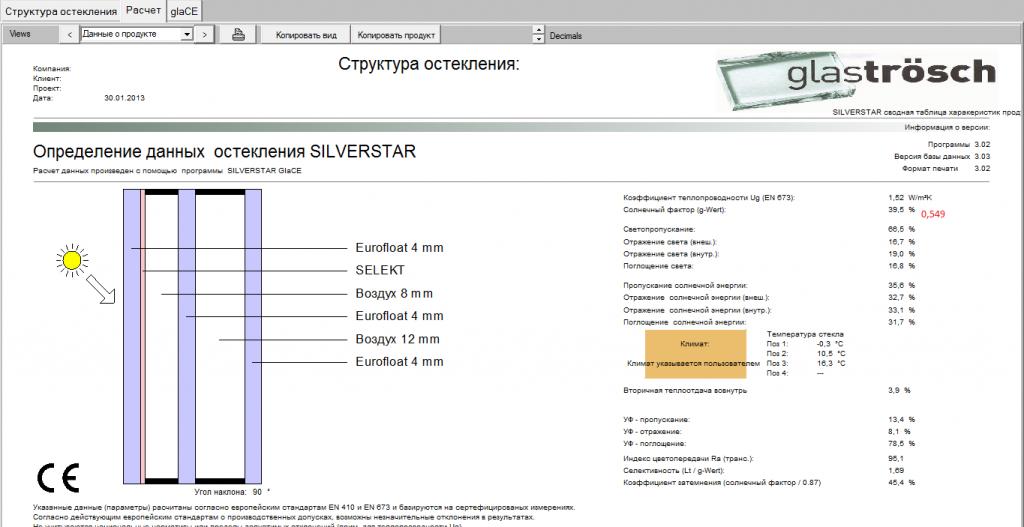Click the date 30.01.2013
Viewport: 1024px width, 527px height.
click(x=124, y=98)
